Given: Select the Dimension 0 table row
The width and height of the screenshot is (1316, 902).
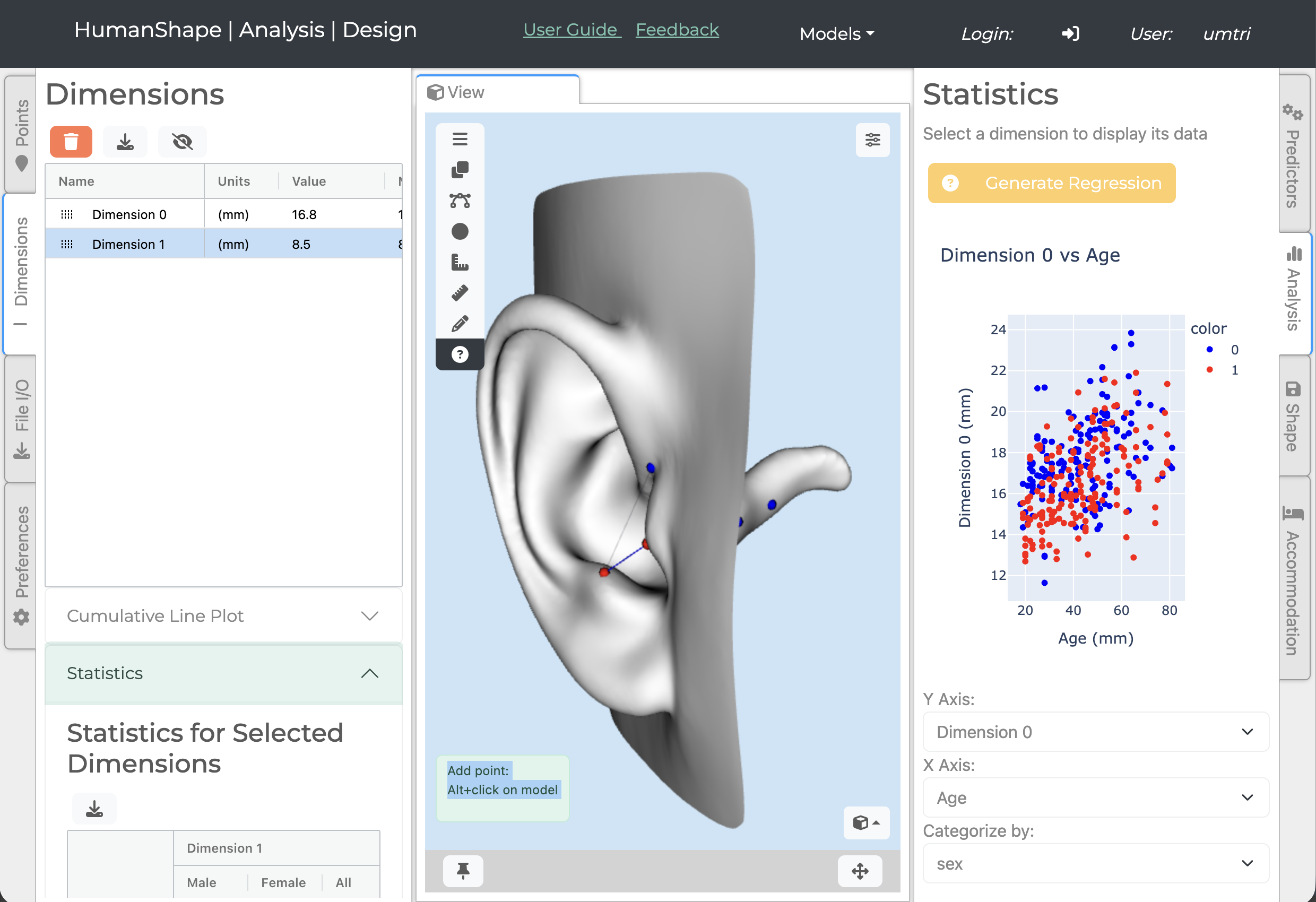Looking at the screenshot, I should [129, 214].
